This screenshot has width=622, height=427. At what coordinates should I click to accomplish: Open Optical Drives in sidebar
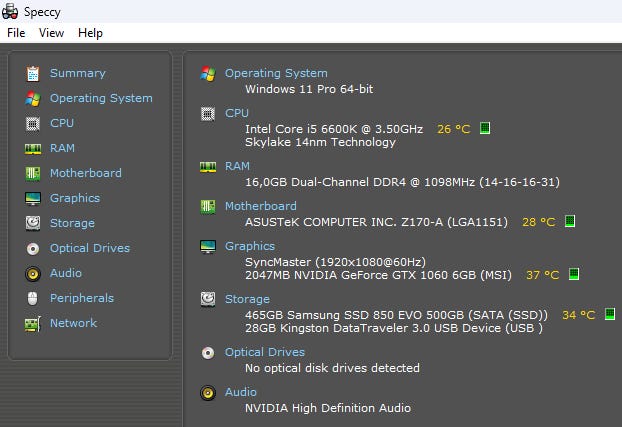pyautogui.click(x=90, y=248)
